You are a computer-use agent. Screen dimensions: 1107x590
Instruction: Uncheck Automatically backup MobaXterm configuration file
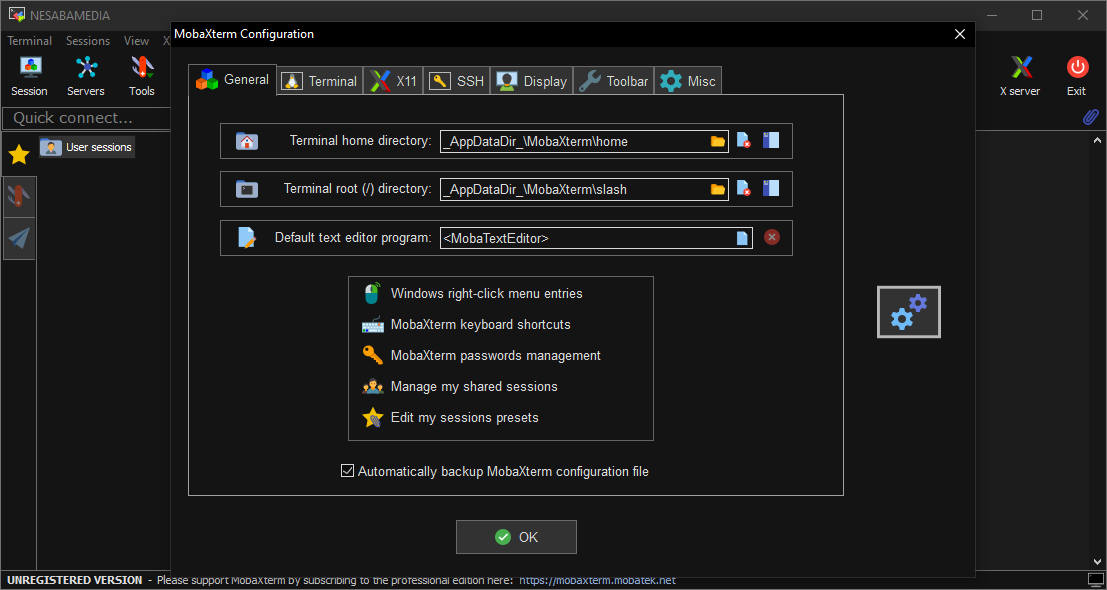click(x=348, y=471)
